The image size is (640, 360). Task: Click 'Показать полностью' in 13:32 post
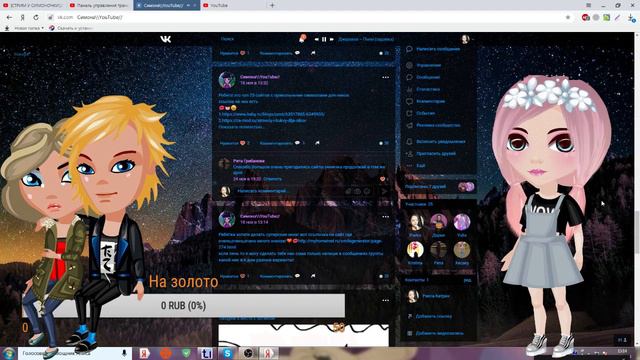point(241,127)
